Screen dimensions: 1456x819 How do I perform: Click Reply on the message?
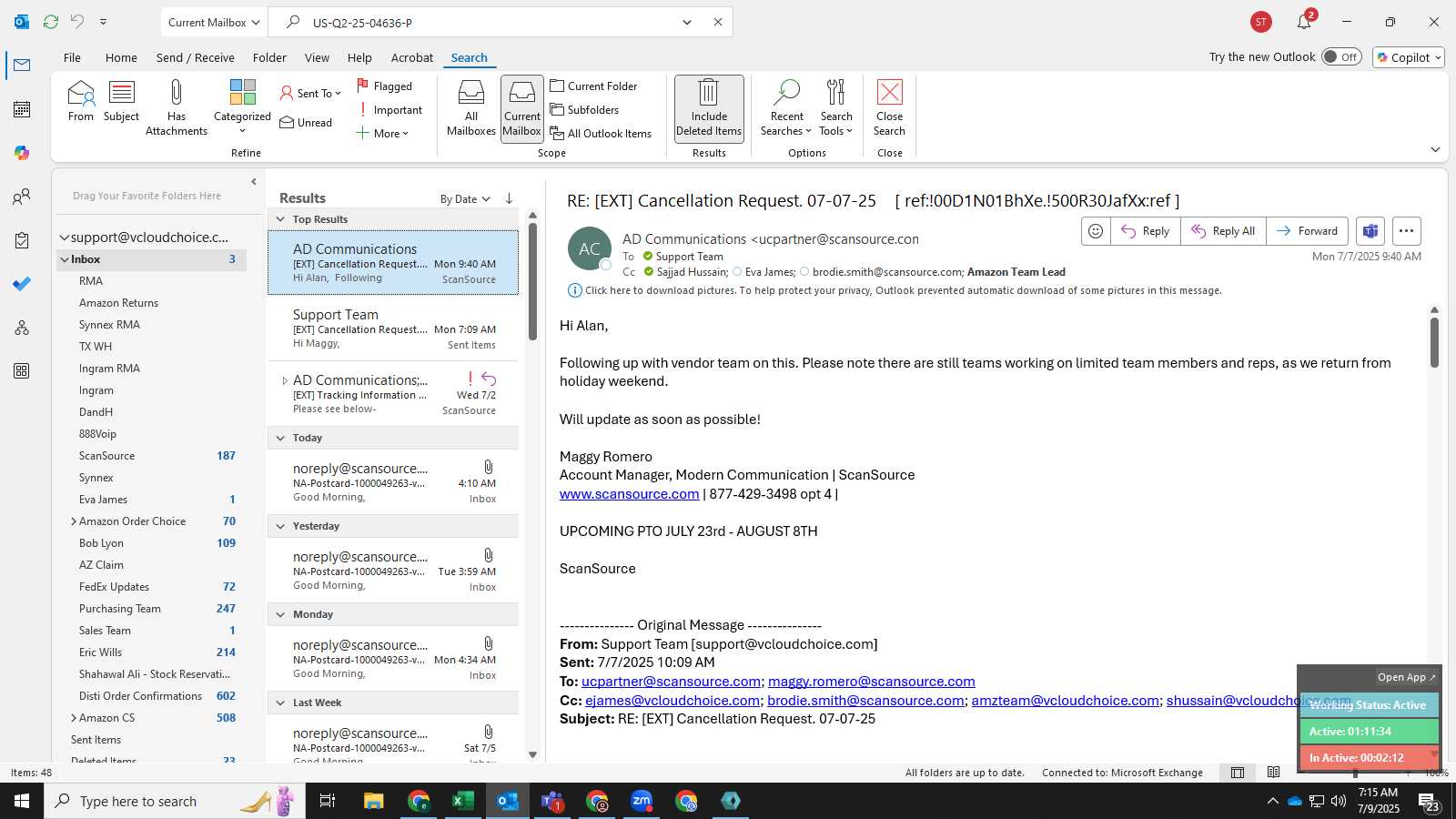(x=1146, y=231)
